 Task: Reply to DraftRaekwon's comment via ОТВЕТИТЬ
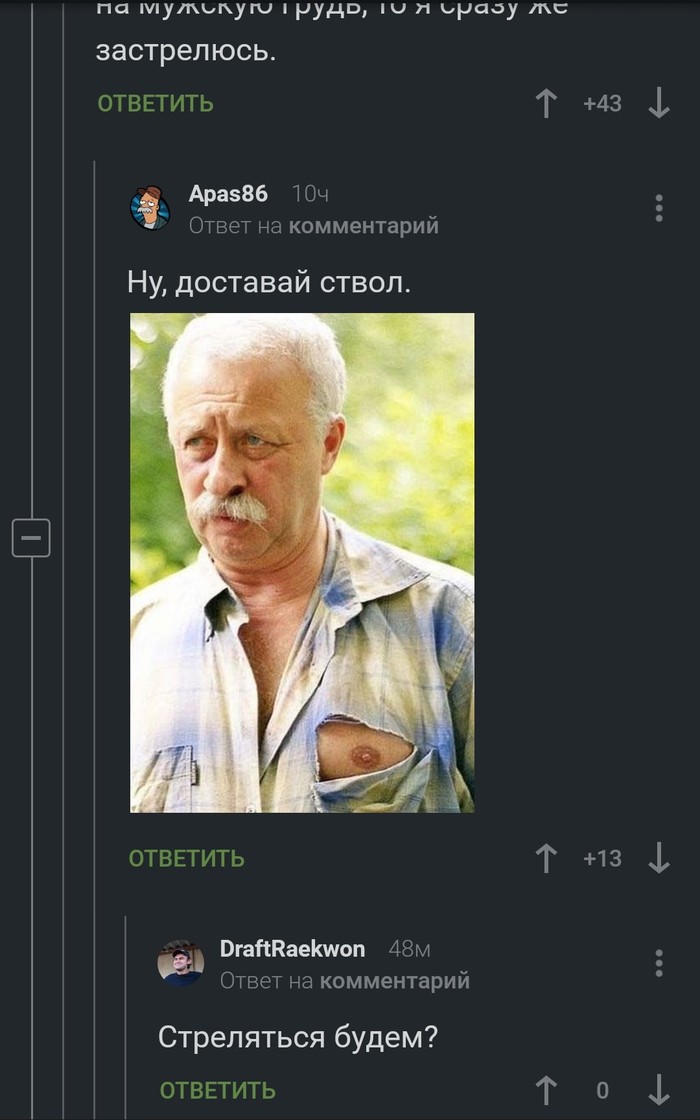coord(217,1090)
